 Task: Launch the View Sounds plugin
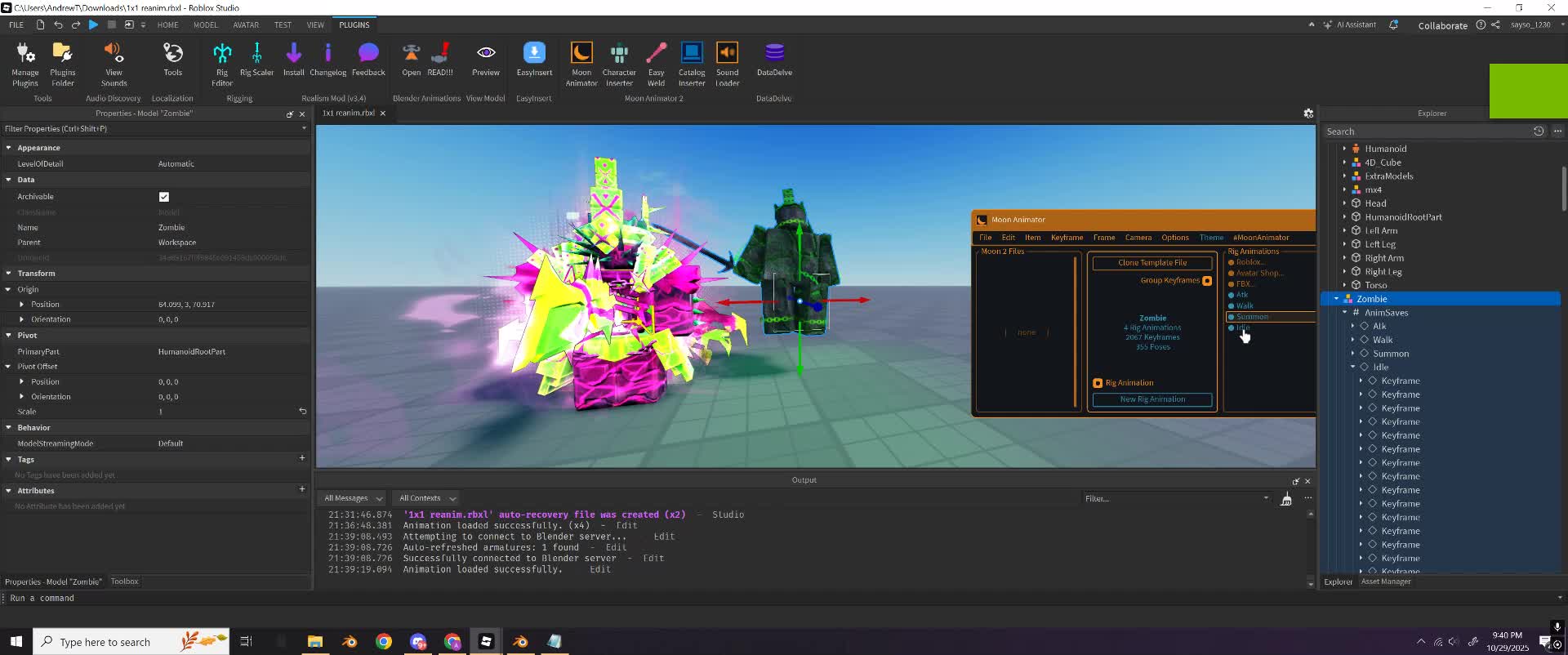click(114, 64)
